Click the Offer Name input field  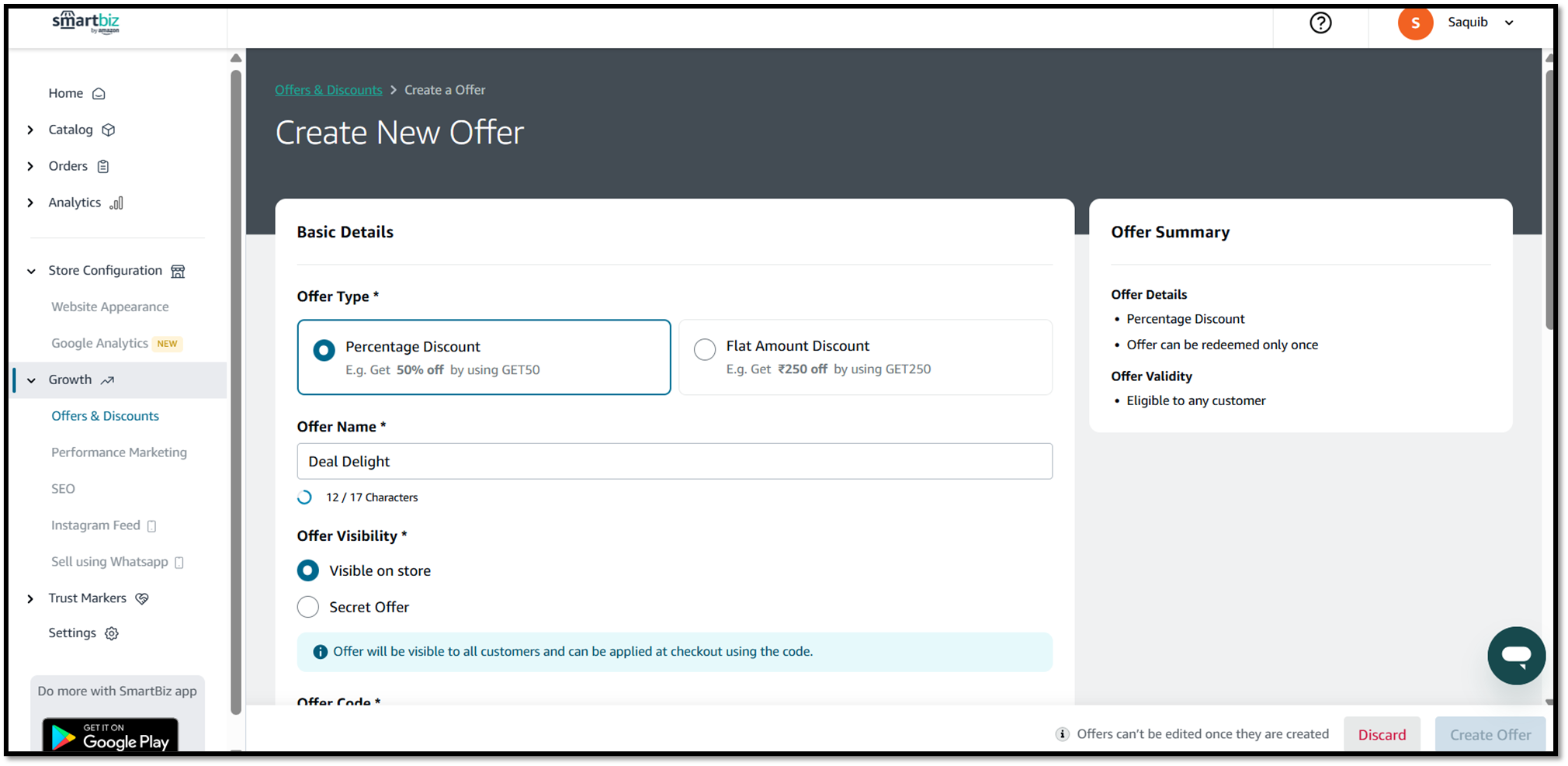tap(675, 461)
